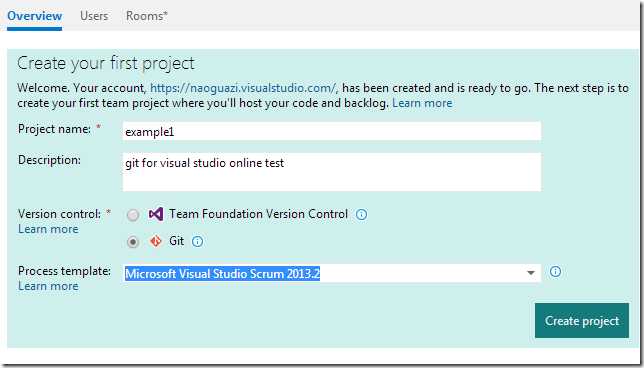Open info icon for Team Foundation Version Control

pos(361,214)
